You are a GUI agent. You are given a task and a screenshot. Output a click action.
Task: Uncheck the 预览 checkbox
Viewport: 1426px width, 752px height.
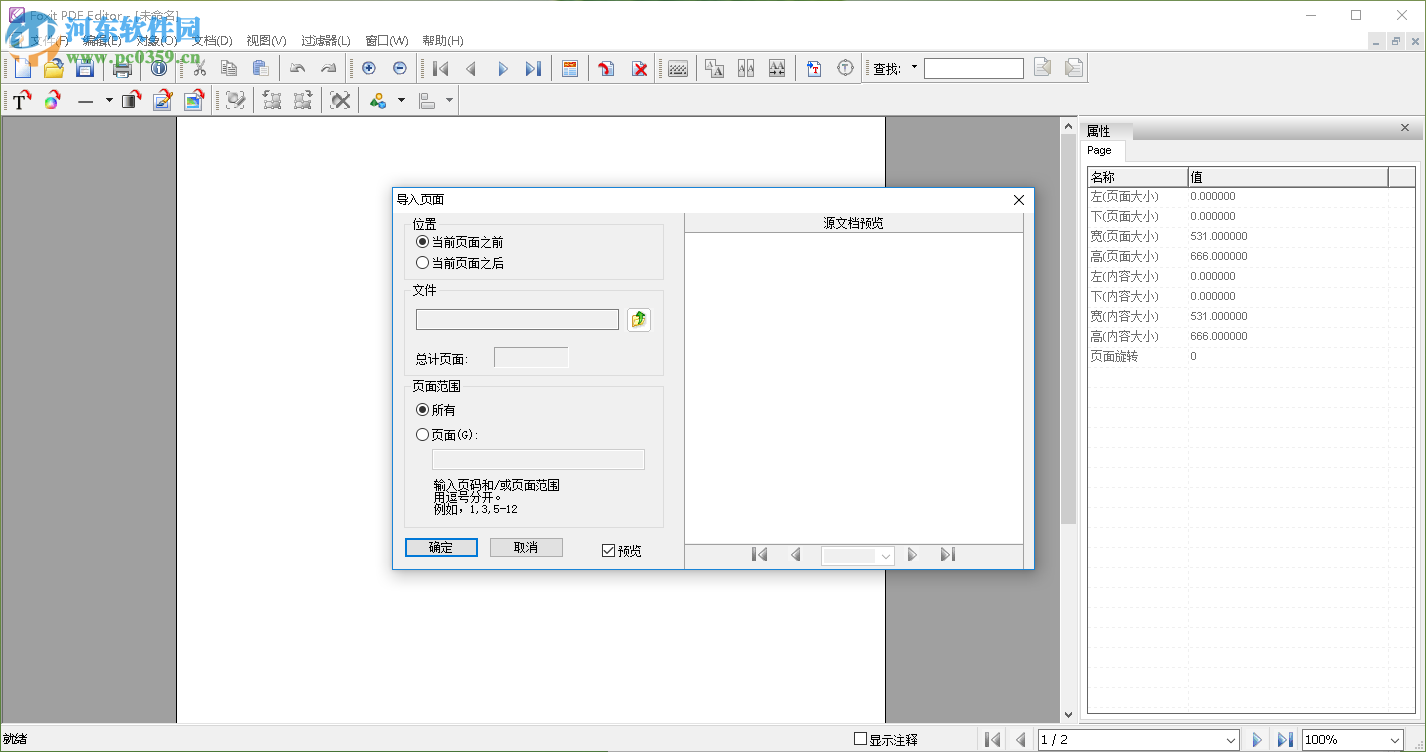tap(608, 548)
